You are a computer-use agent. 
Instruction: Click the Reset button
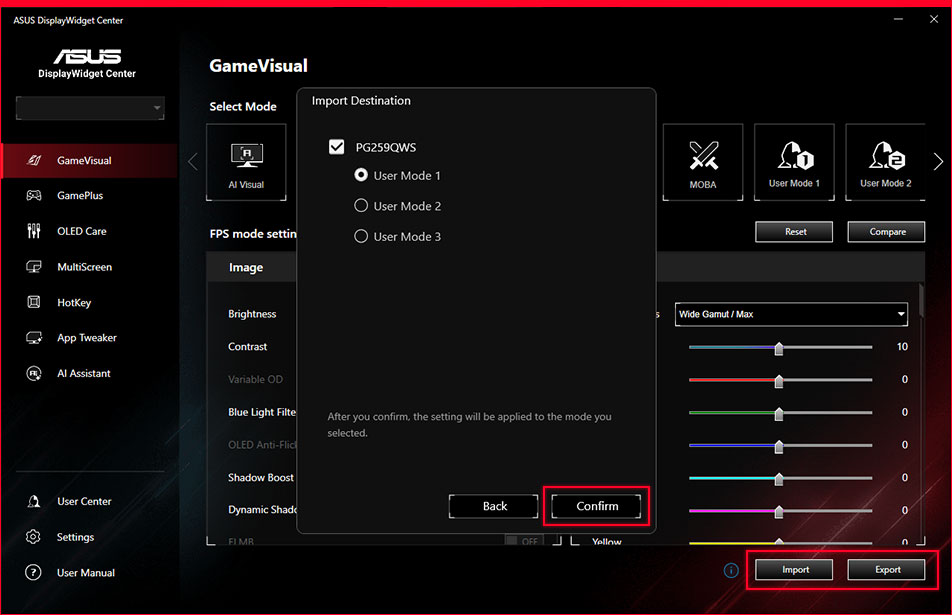794,231
